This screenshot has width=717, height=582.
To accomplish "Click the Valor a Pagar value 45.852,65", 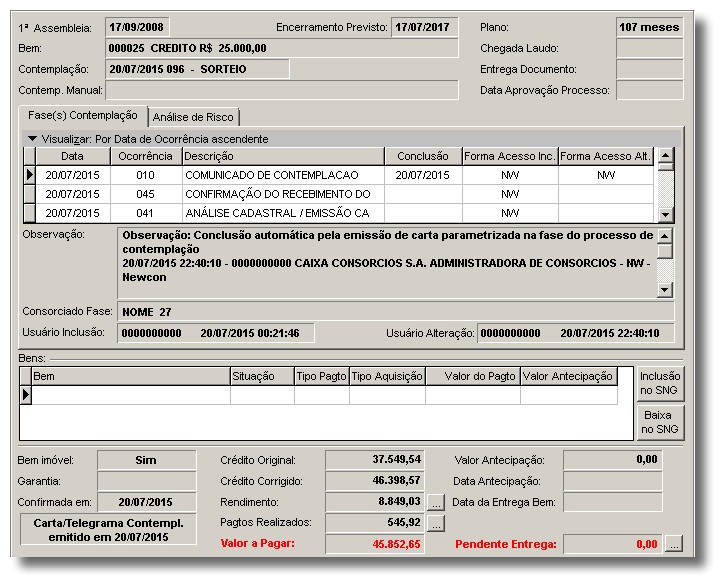I will tap(375, 544).
